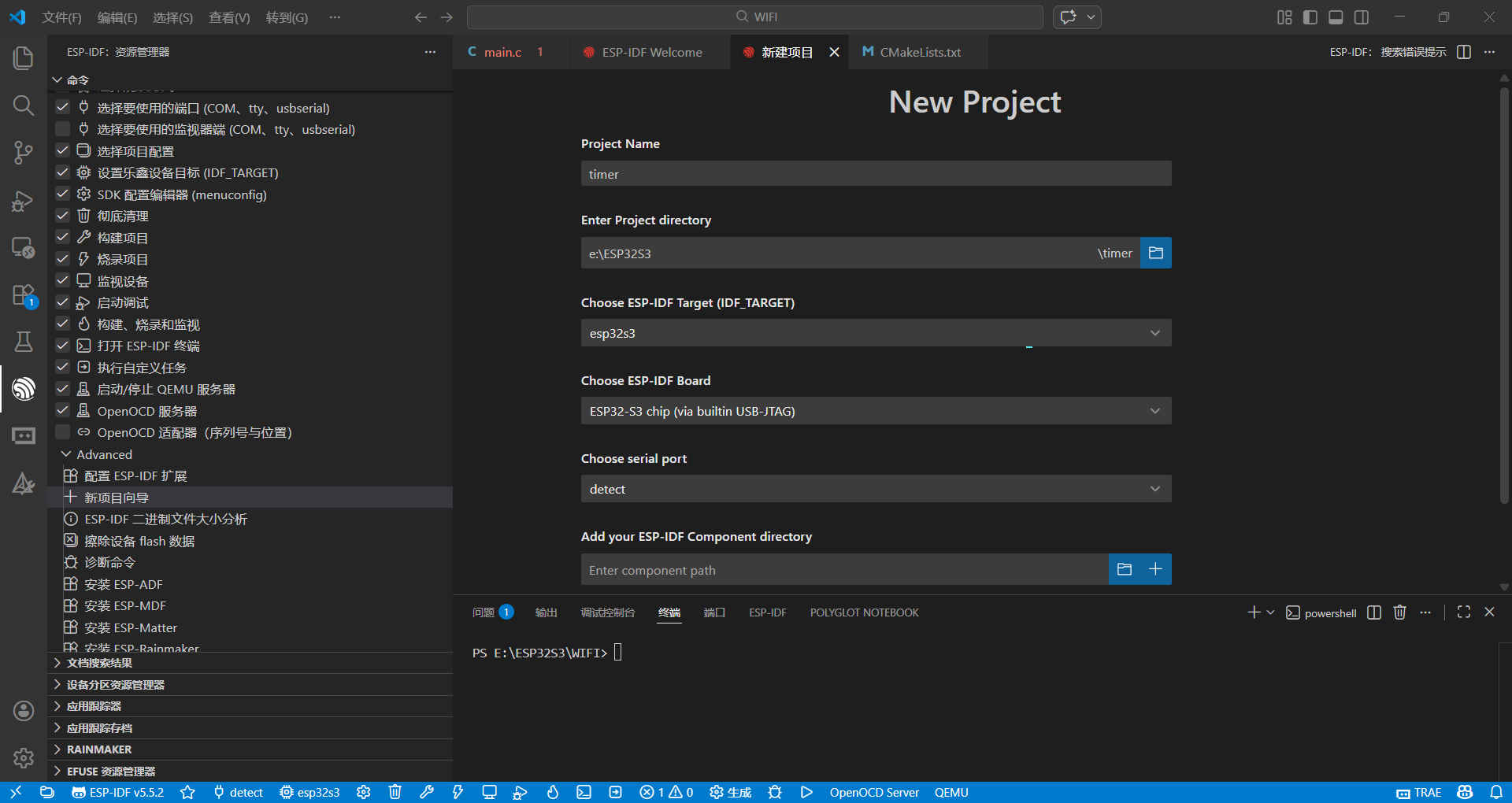1512x803 pixels.
Task: Click the monitor device icon in status bar
Action: pos(489,792)
